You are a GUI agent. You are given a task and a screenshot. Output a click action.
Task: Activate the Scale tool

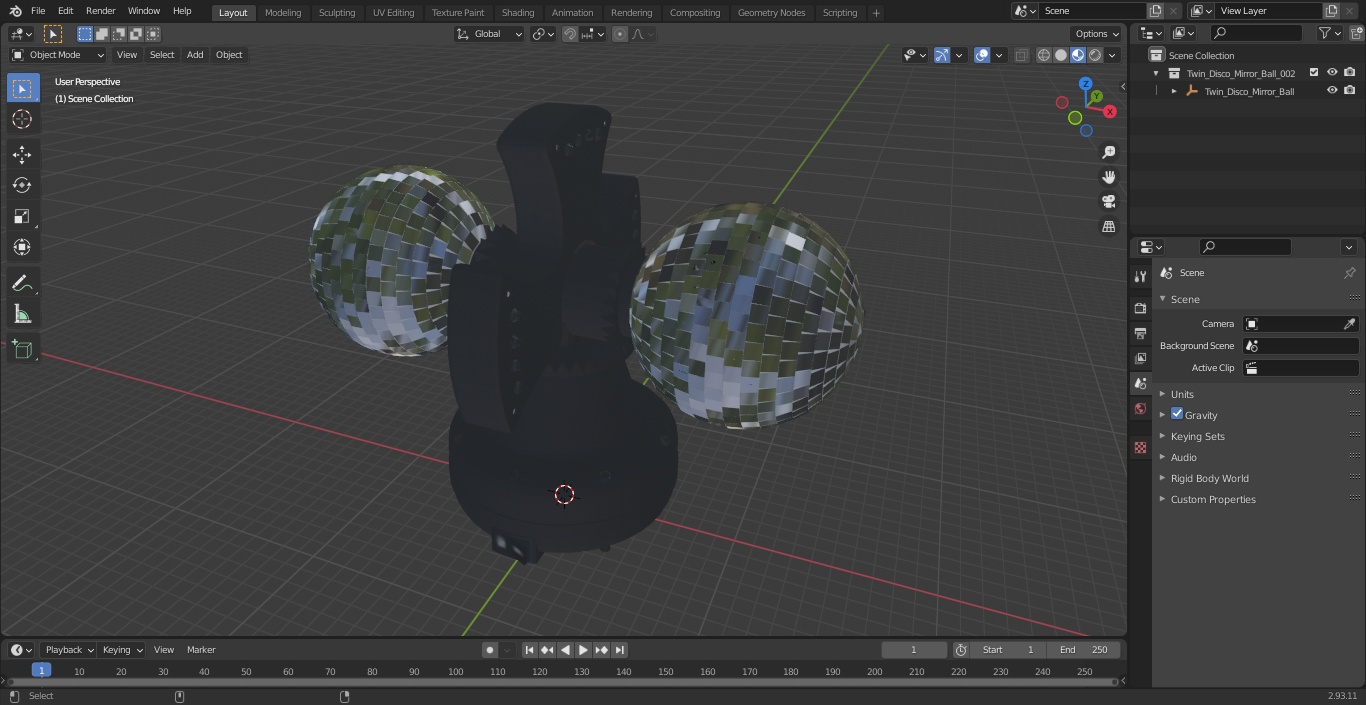(22, 216)
